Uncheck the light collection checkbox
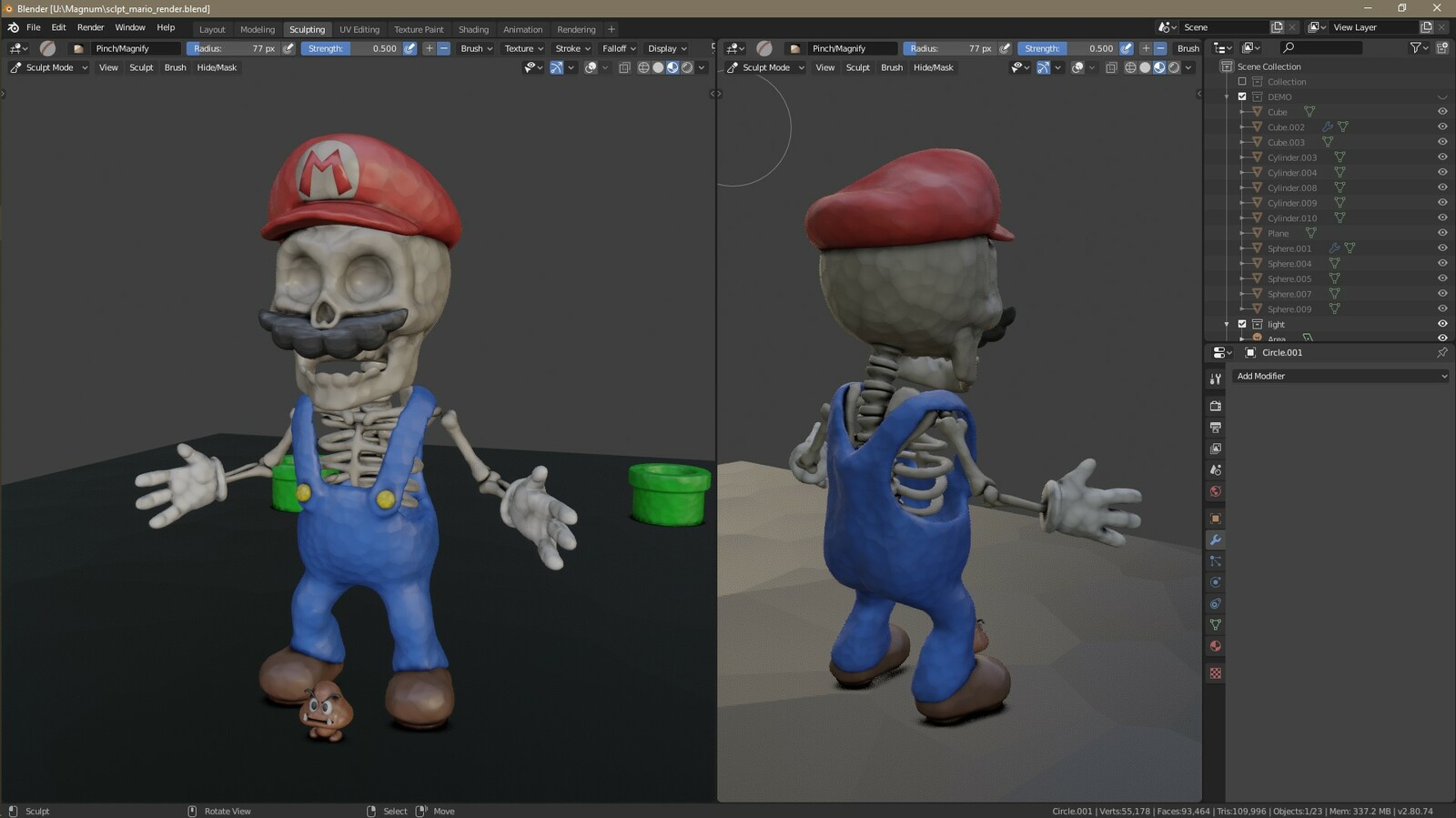 point(1242,324)
